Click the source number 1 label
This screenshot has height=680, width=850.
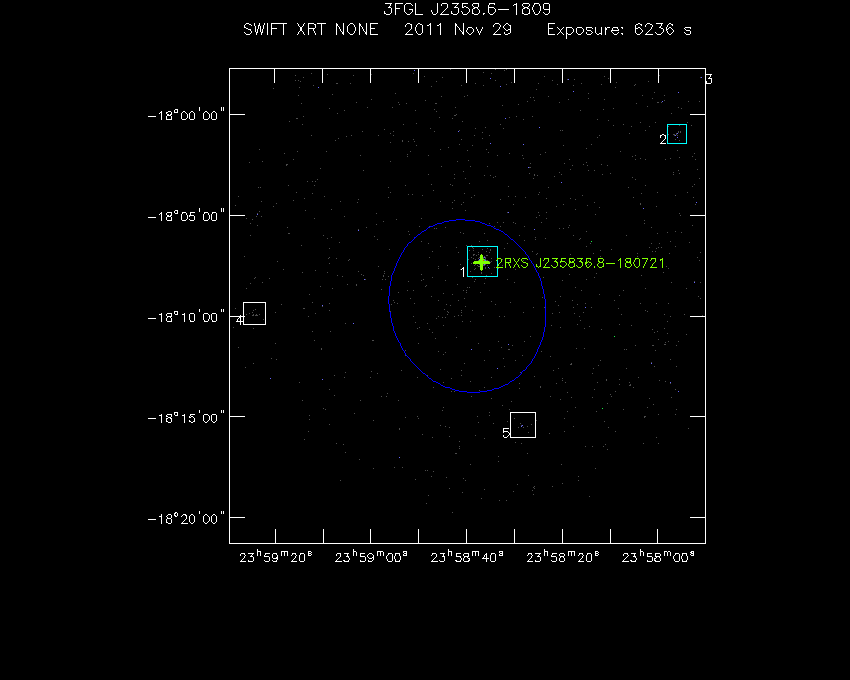(462, 272)
